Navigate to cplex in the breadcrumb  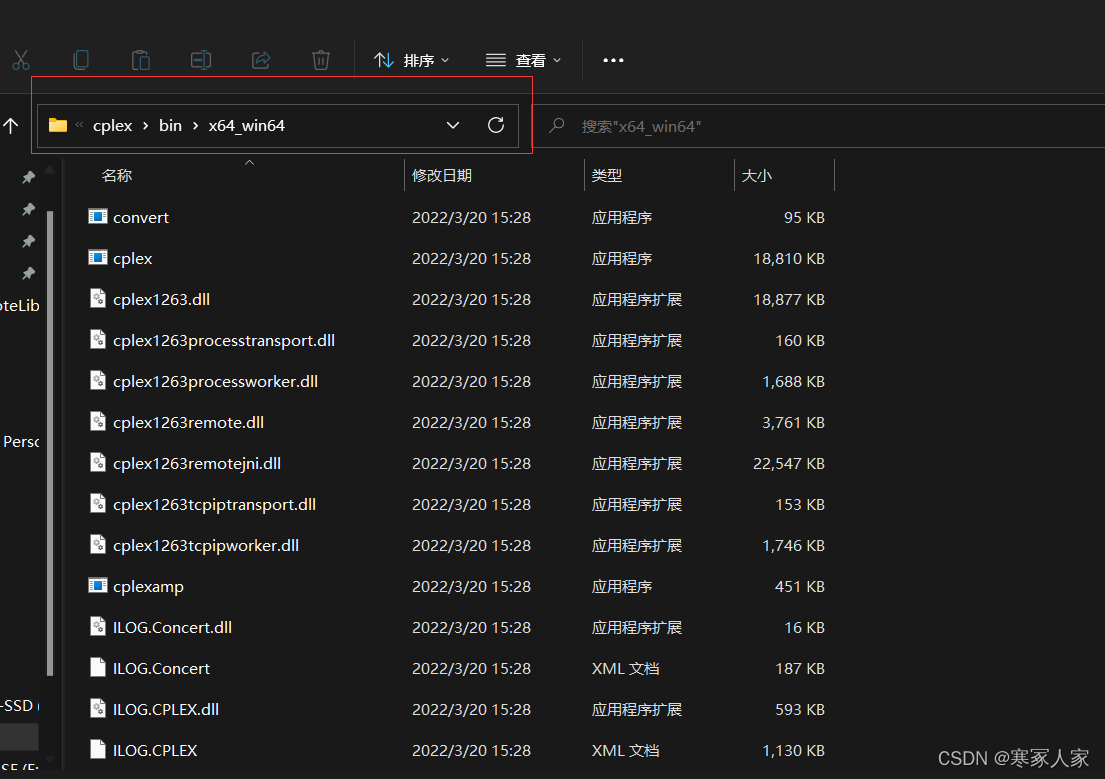[113, 125]
